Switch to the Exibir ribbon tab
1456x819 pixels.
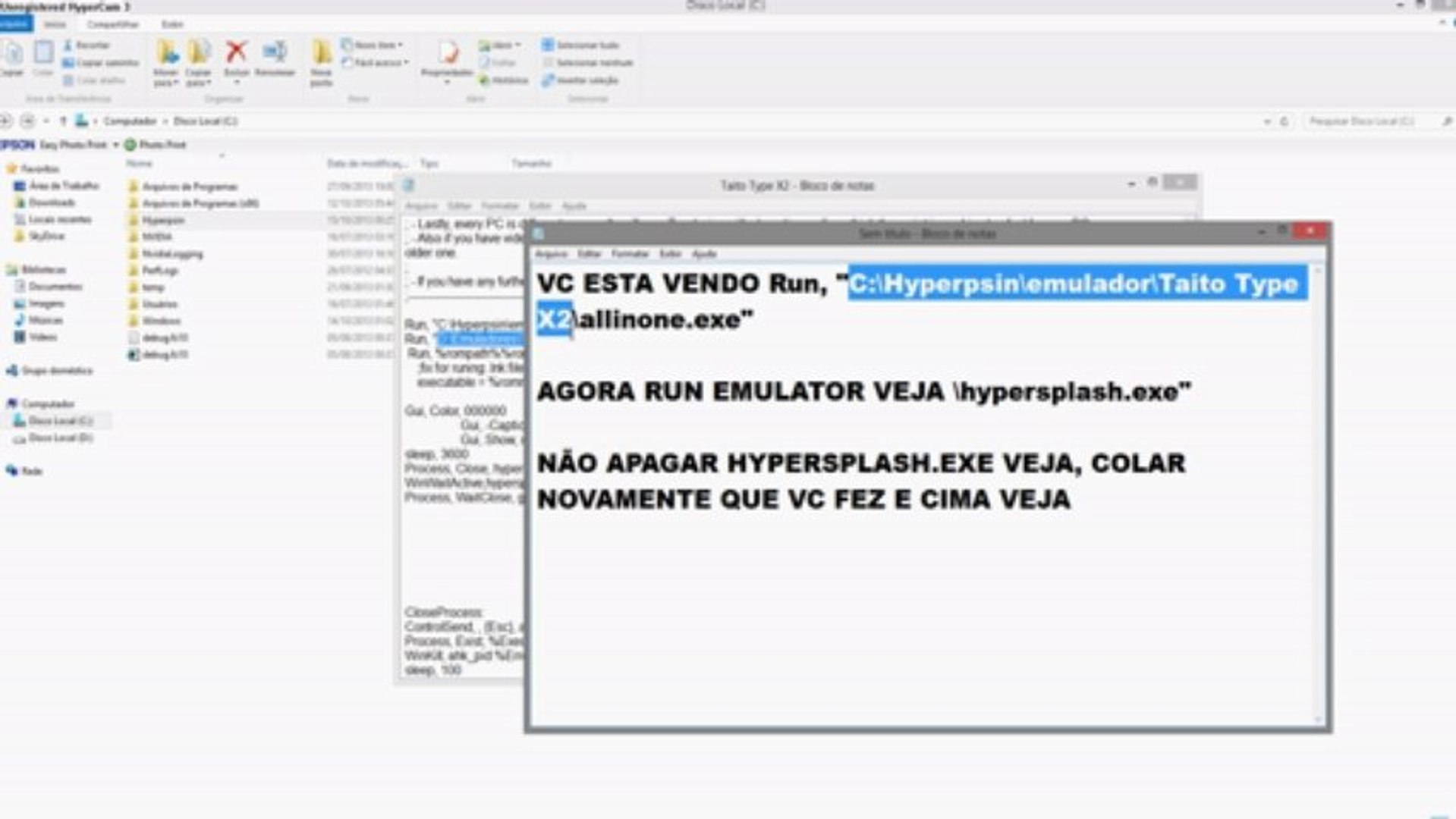(x=172, y=24)
